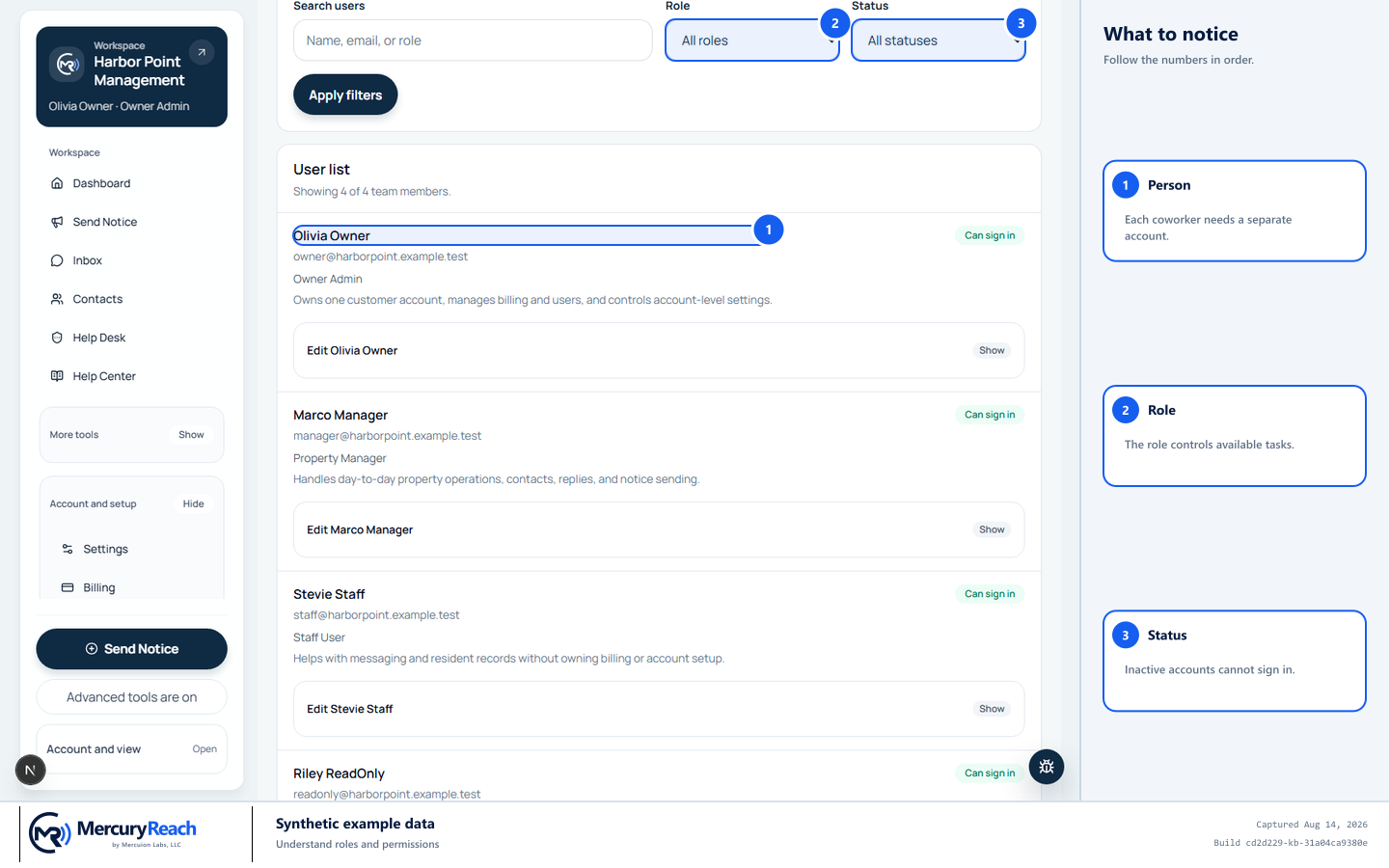
Task: Click the MercuryReach logo icon in the workspace card
Action: (67, 65)
